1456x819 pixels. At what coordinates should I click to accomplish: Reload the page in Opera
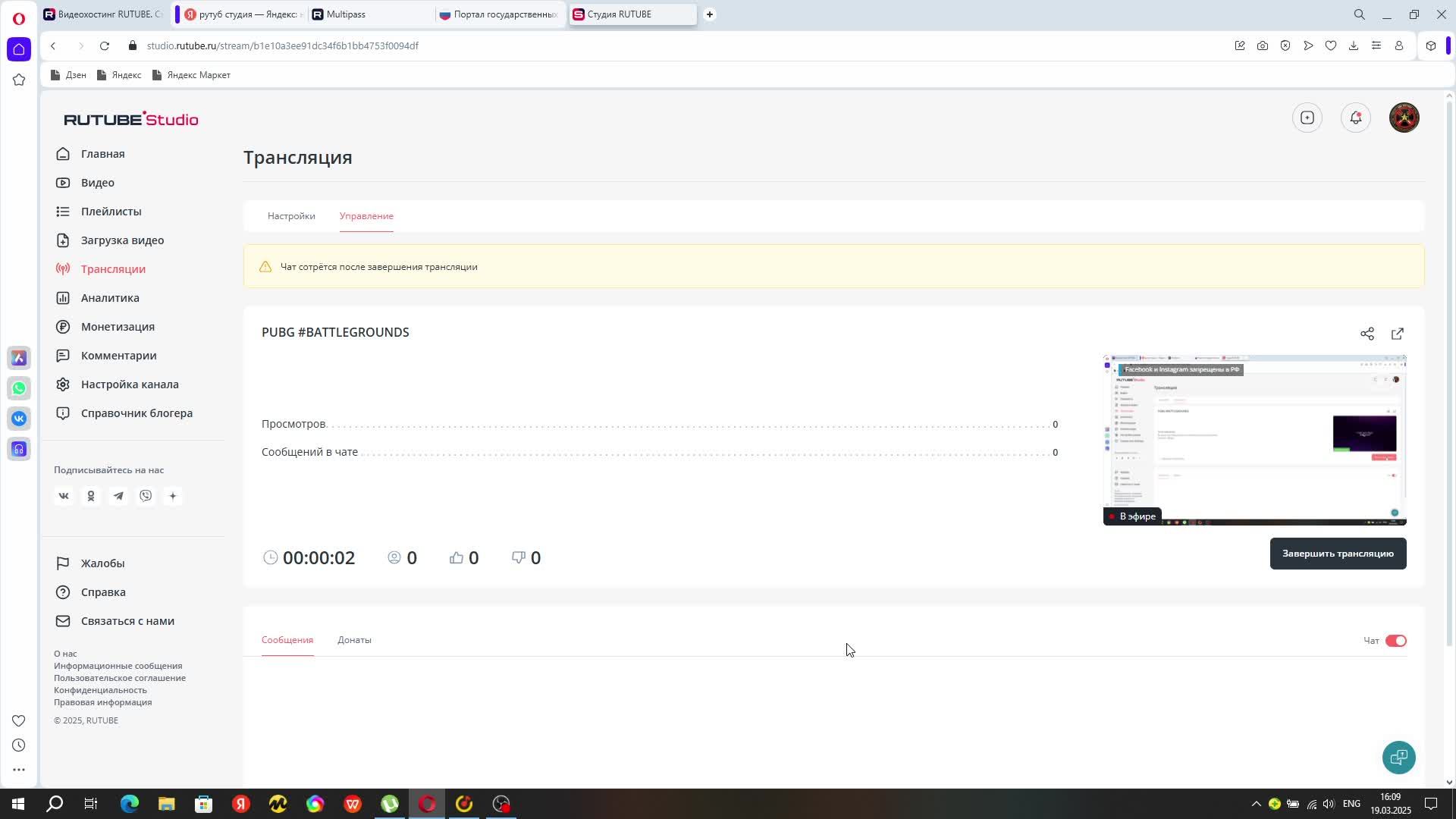[x=105, y=45]
